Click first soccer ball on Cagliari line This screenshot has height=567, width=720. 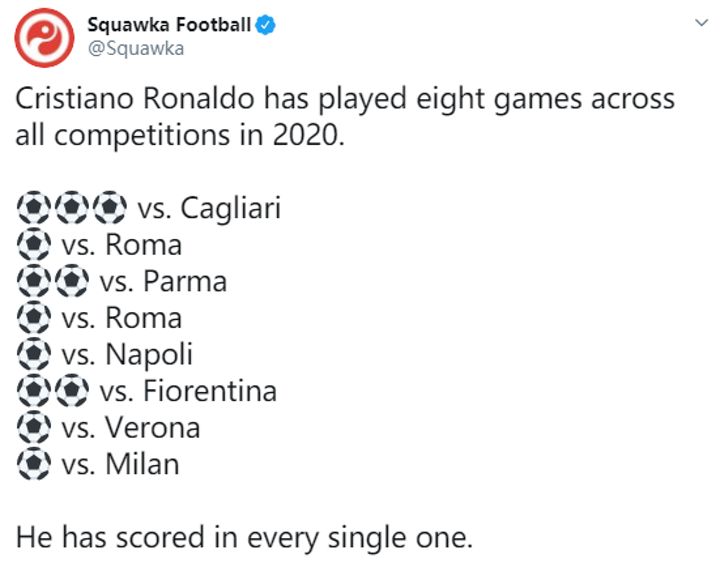click(34, 208)
